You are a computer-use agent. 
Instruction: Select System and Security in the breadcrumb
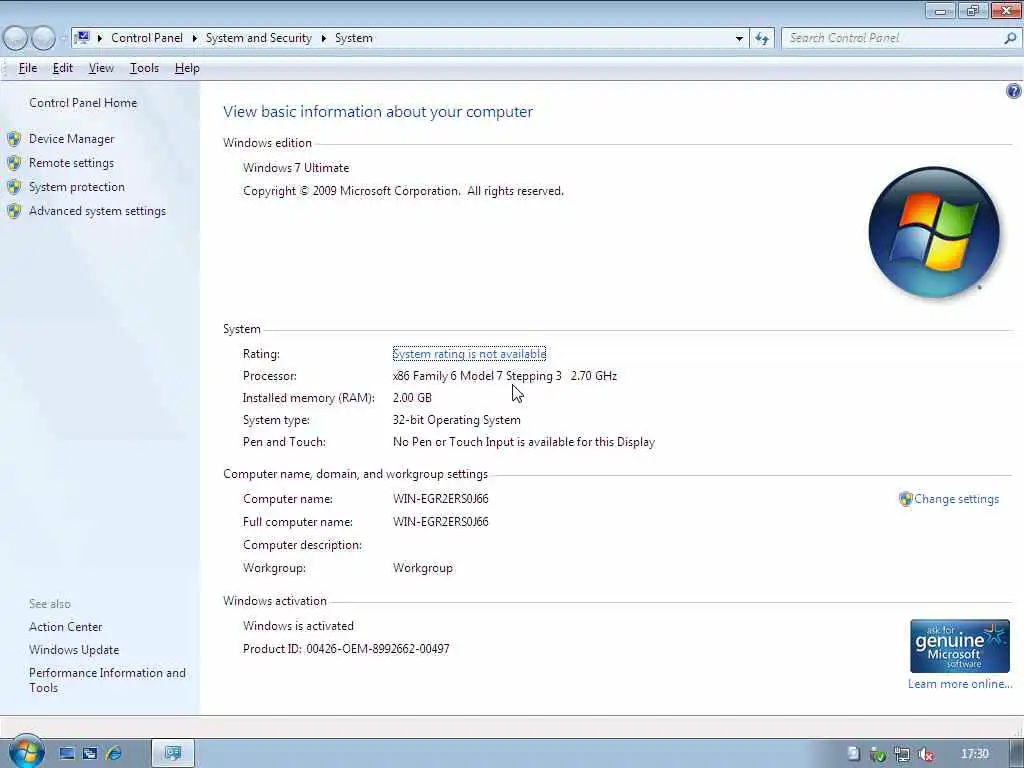point(259,38)
